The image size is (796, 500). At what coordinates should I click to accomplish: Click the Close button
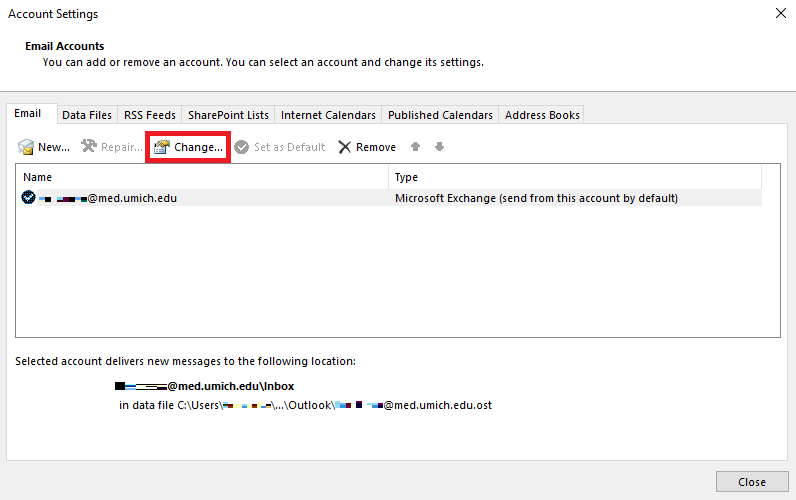[752, 482]
